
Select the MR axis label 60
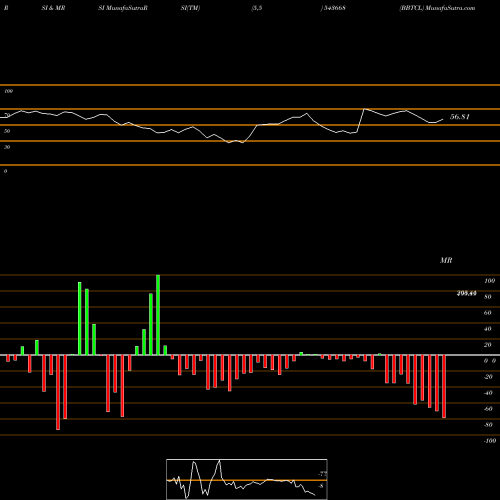(x=488, y=313)
